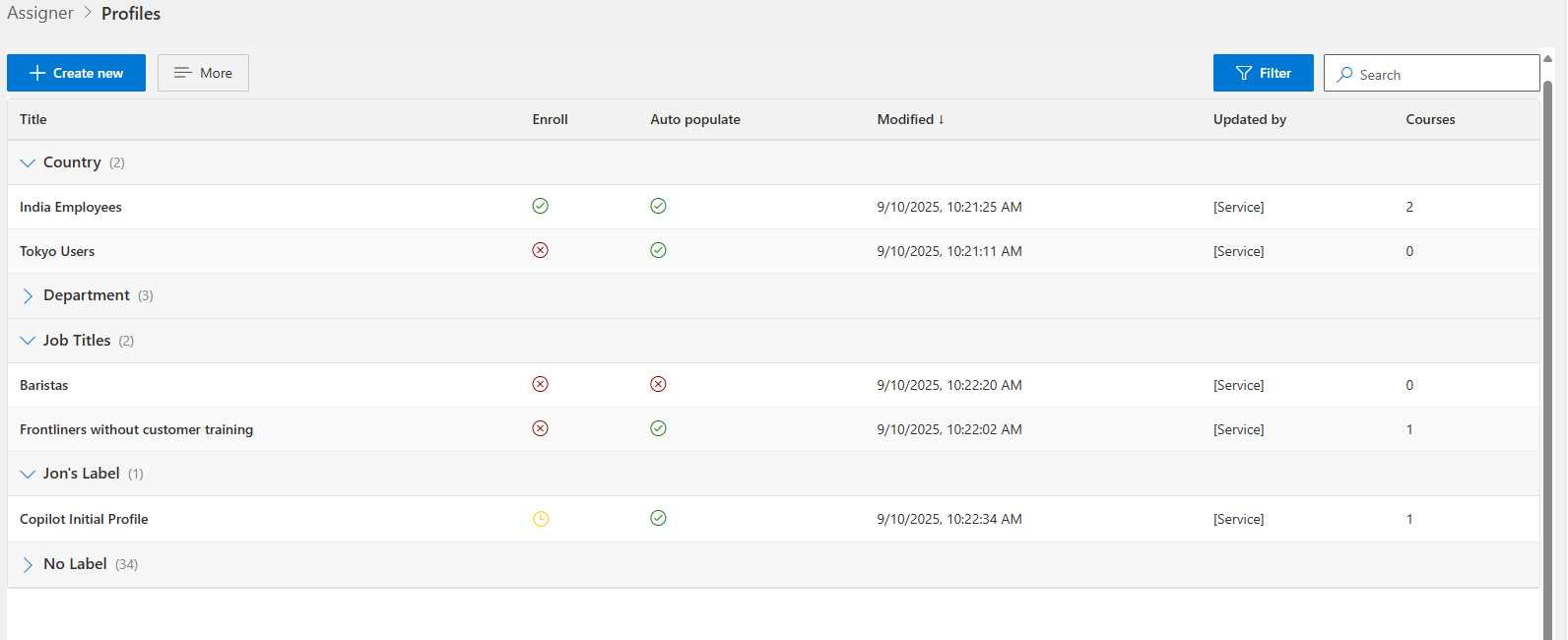
Task: Collapse the Job Titles group
Action: tap(28, 341)
